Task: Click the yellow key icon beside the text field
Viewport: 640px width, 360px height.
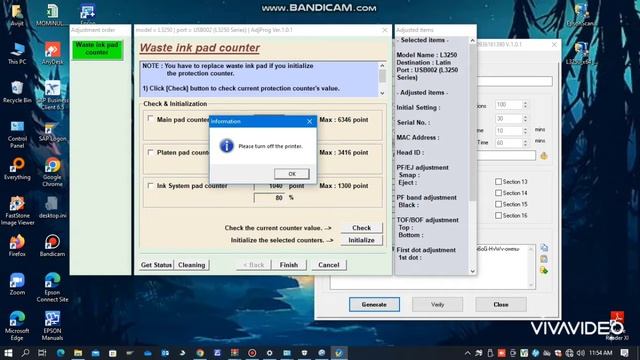Action: (x=544, y=156)
